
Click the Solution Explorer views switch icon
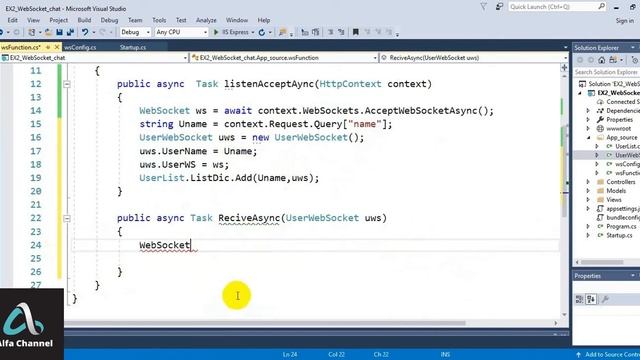pyautogui.click(x=613, y=60)
